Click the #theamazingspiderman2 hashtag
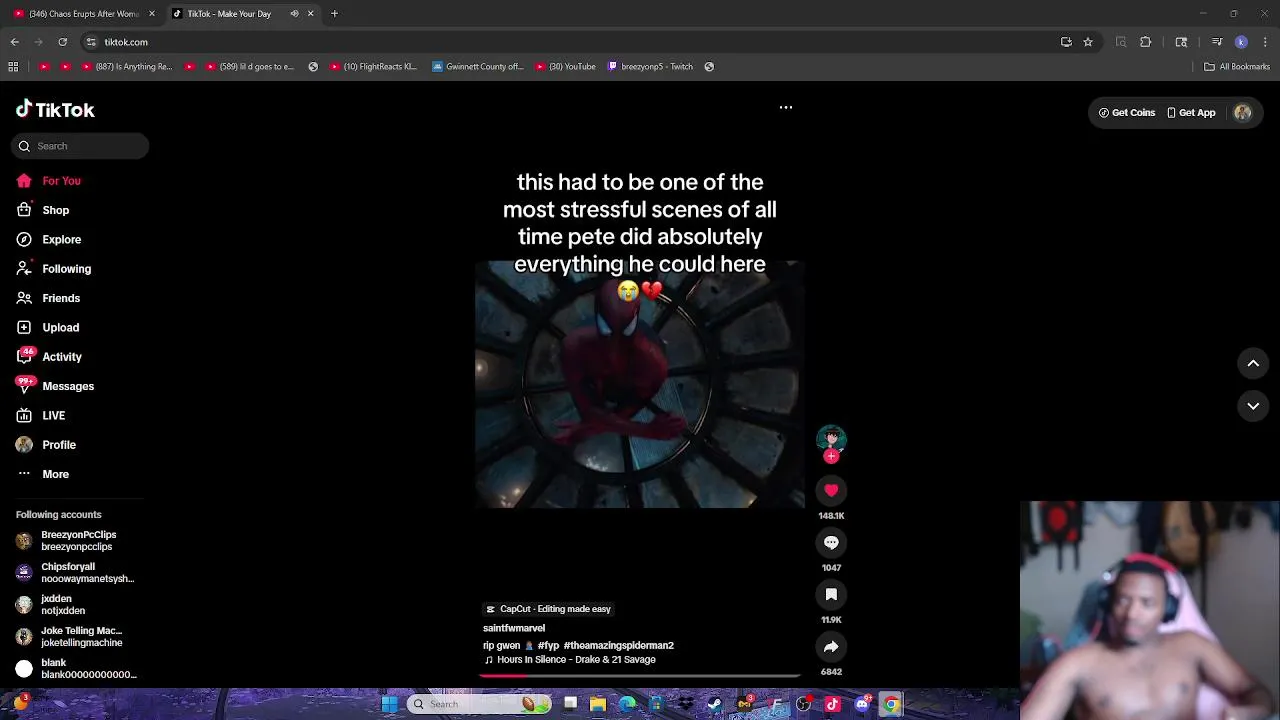Viewport: 1280px width, 720px height. 618,646
